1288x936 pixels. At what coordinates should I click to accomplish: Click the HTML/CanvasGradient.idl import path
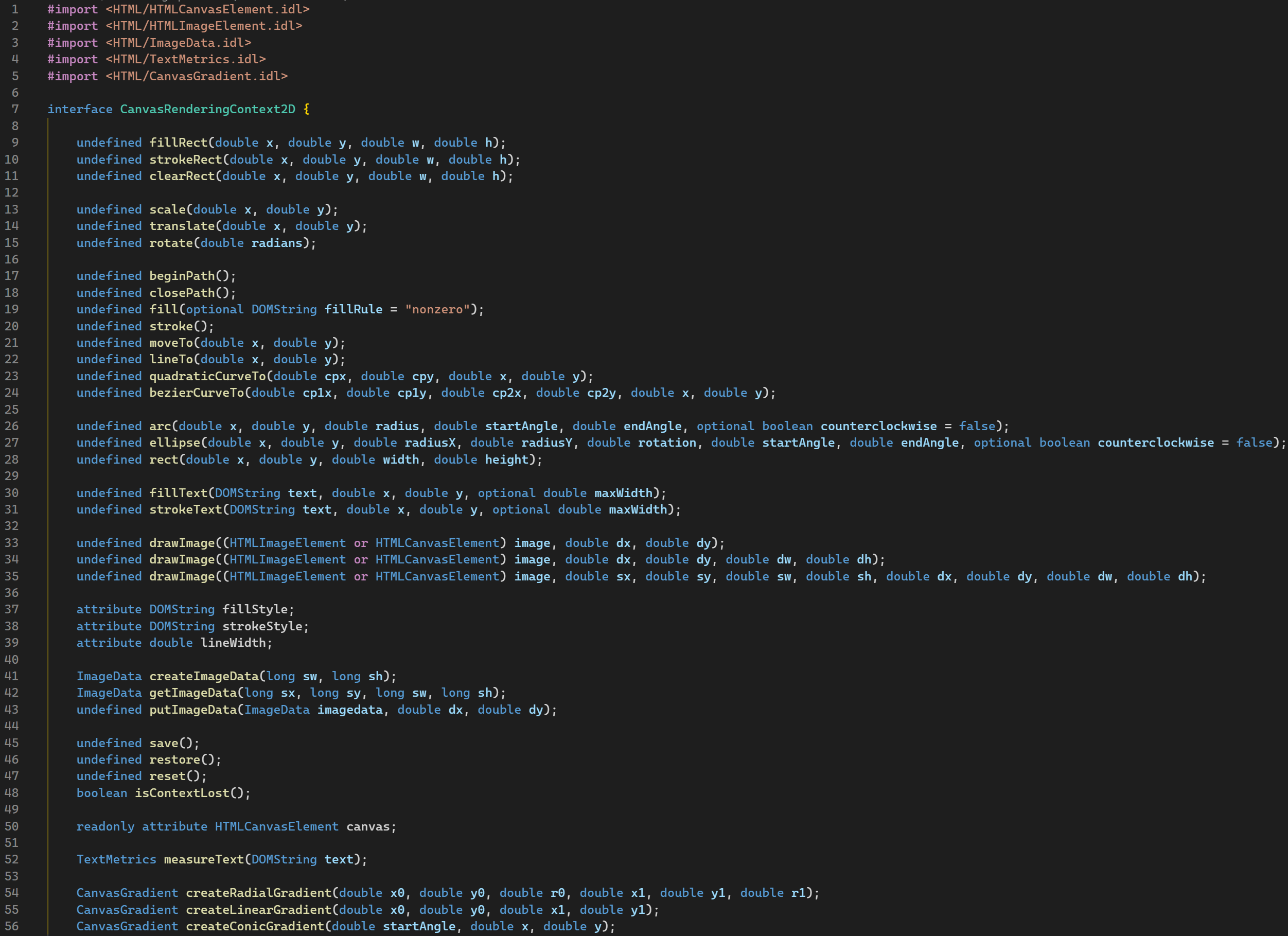(197, 76)
